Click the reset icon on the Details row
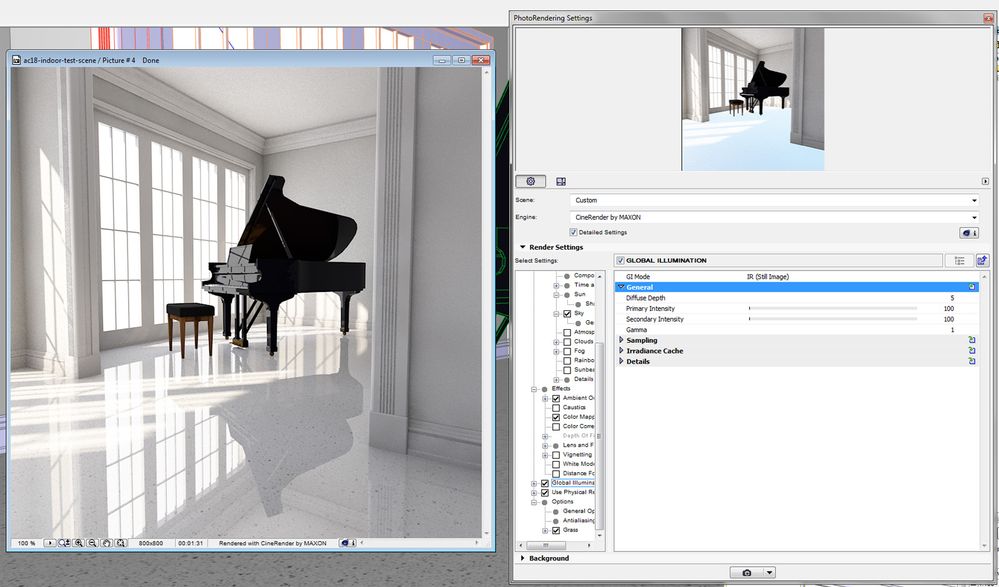999x587 pixels. [x=972, y=361]
